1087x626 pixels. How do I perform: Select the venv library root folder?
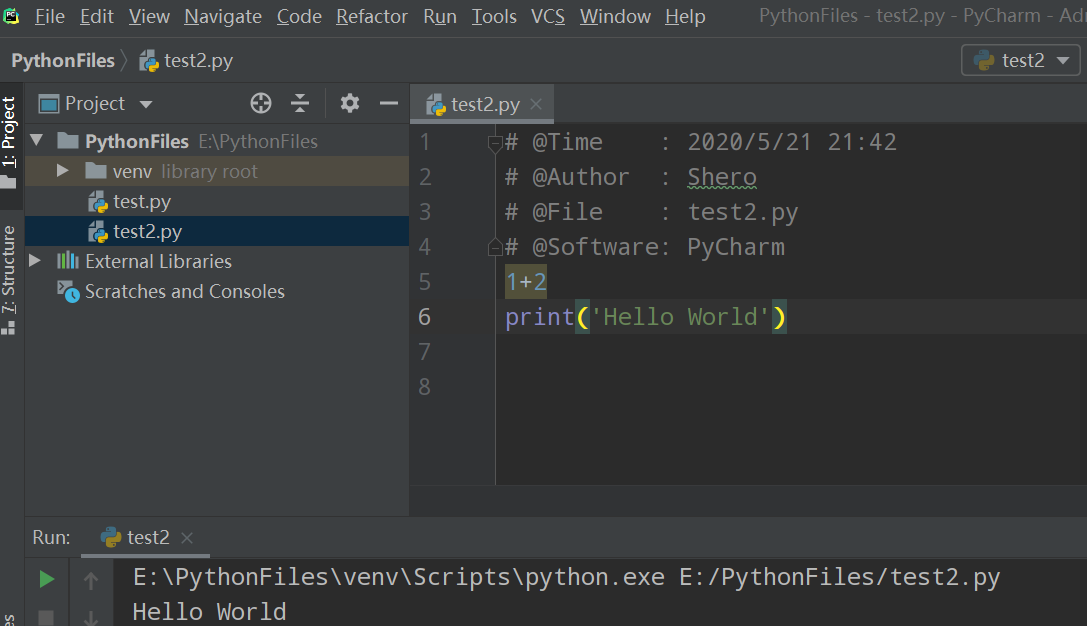pos(217,171)
